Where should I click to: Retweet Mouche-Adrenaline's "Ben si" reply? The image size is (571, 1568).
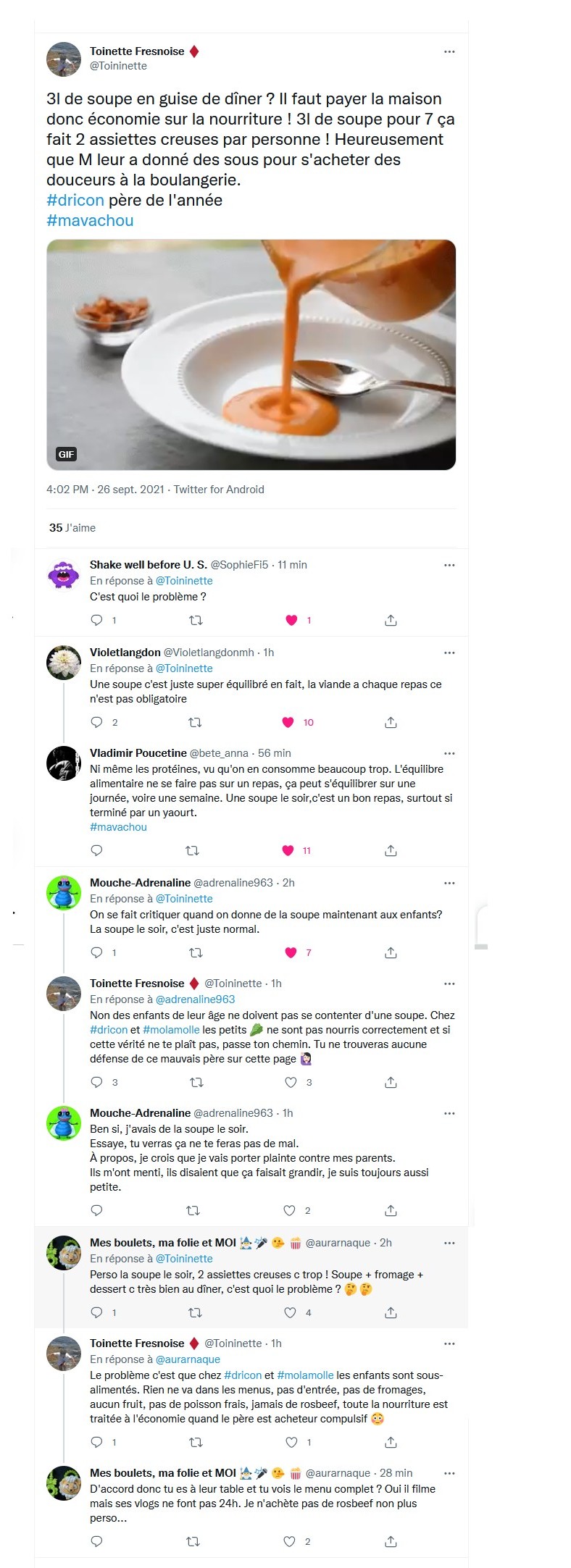coord(193,1210)
